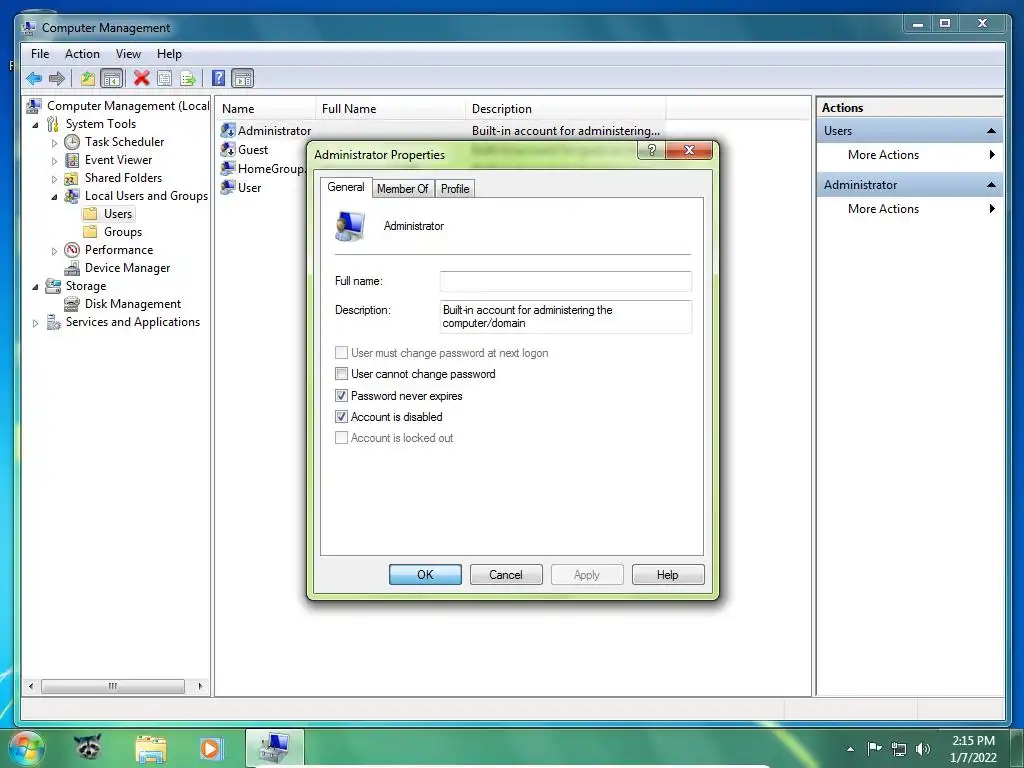This screenshot has width=1024, height=768.
Task: Click the Back arrow toolbar icon
Action: (34, 79)
